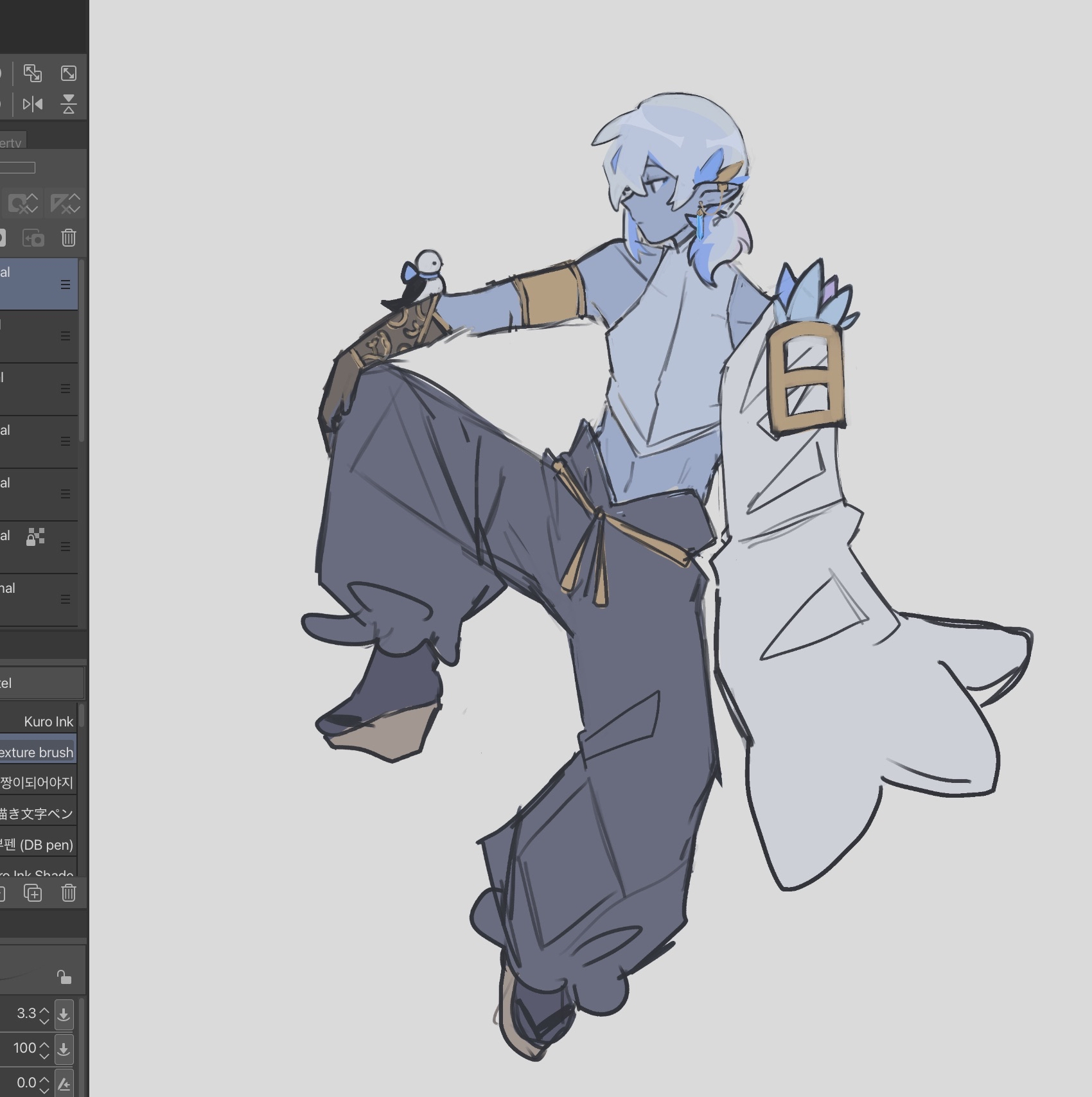The height and width of the screenshot is (1097, 1092).
Task: Delete the sub tool with trash icon
Action: [69, 893]
